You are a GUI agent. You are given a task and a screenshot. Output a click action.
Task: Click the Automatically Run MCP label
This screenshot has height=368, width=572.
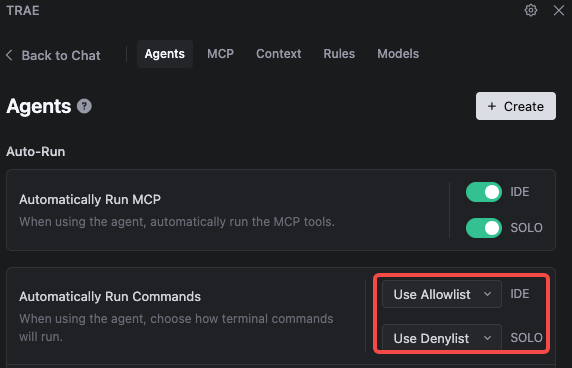90,200
